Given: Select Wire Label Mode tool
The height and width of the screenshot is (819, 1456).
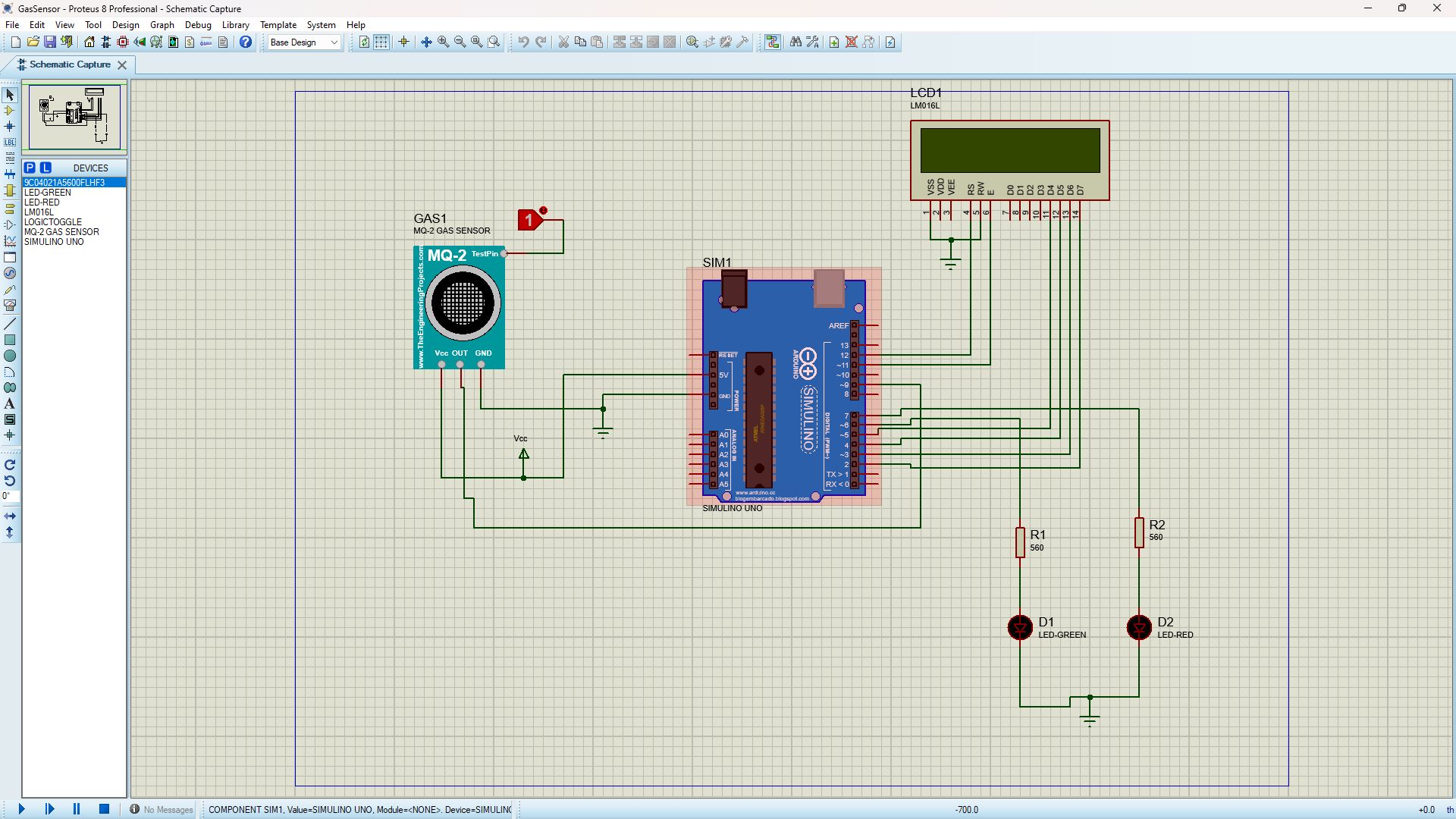Looking at the screenshot, I should coord(10,143).
